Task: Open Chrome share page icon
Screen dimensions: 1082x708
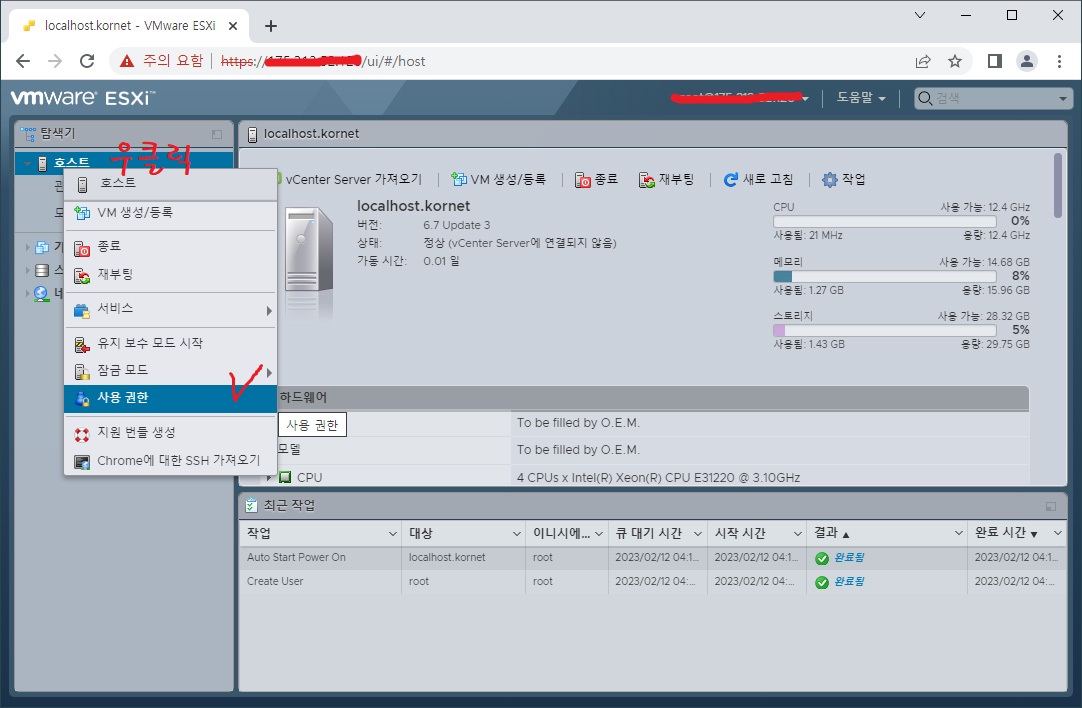Action: tap(923, 61)
